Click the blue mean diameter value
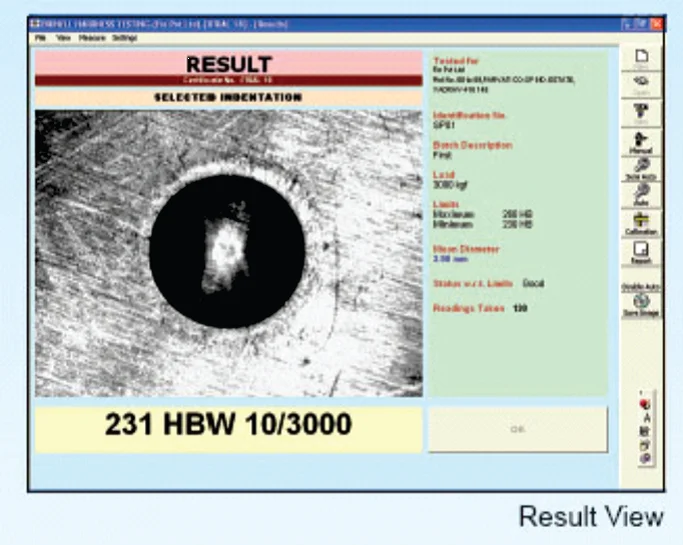The width and height of the screenshot is (683, 545). (450, 259)
